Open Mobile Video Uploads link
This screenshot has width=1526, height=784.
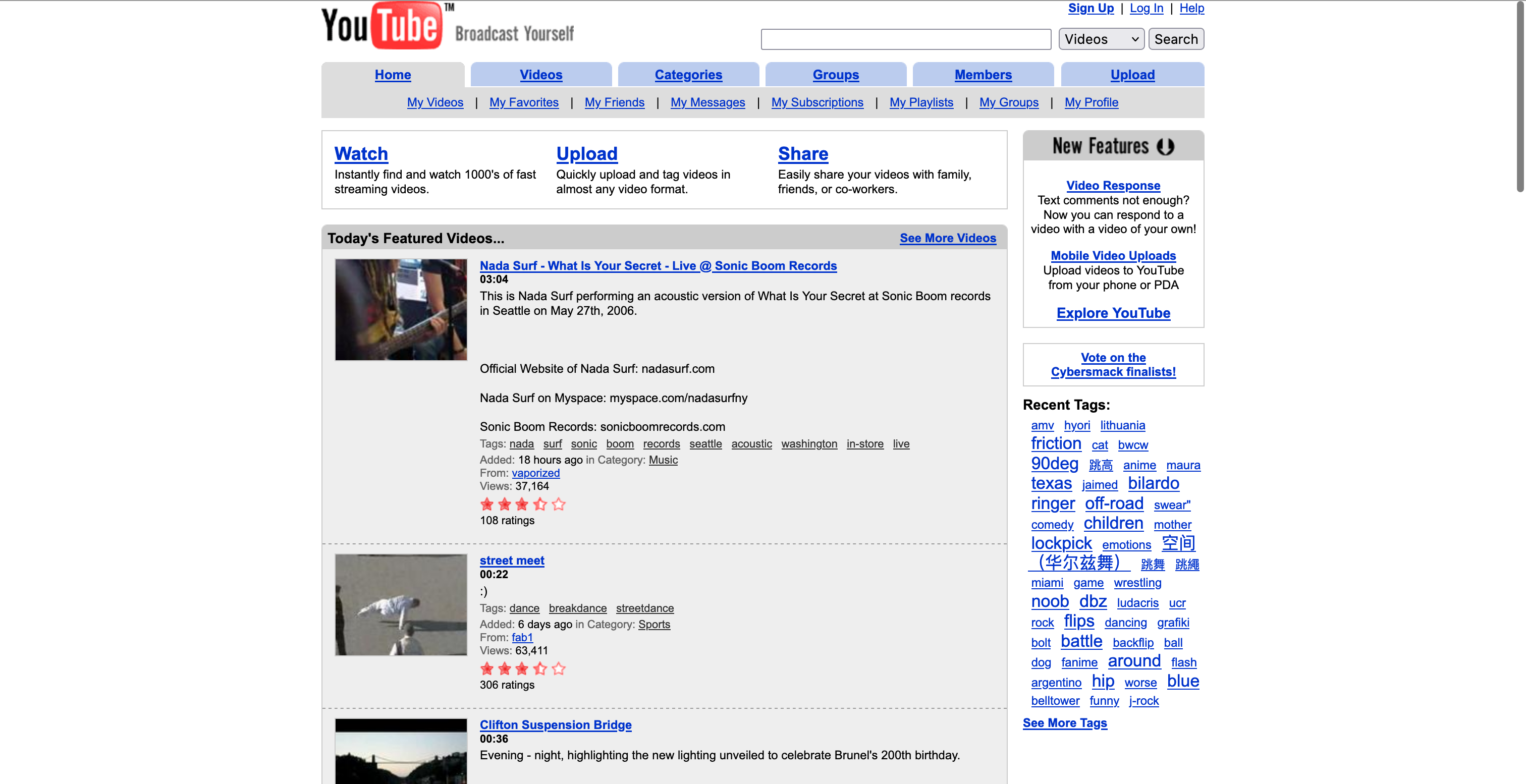(x=1113, y=256)
